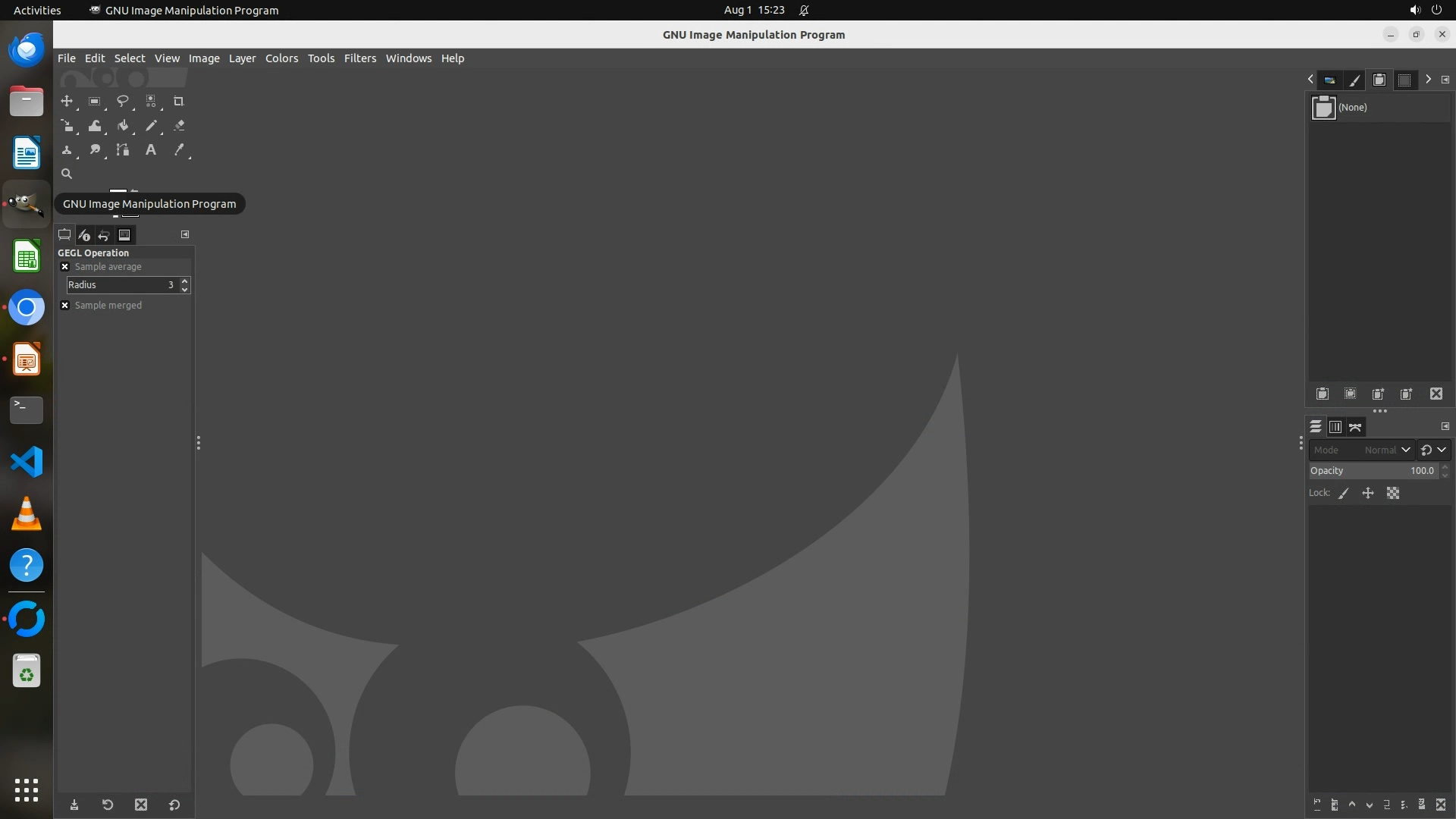The width and height of the screenshot is (1456, 819).
Task: Select the Eraser tool
Action: click(179, 126)
